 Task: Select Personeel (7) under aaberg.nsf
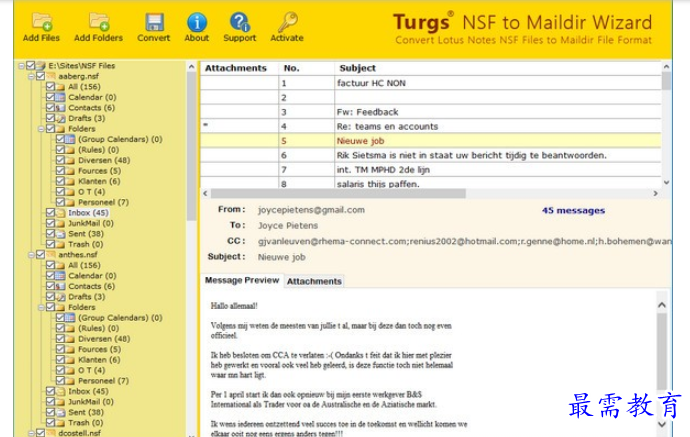(x=103, y=202)
